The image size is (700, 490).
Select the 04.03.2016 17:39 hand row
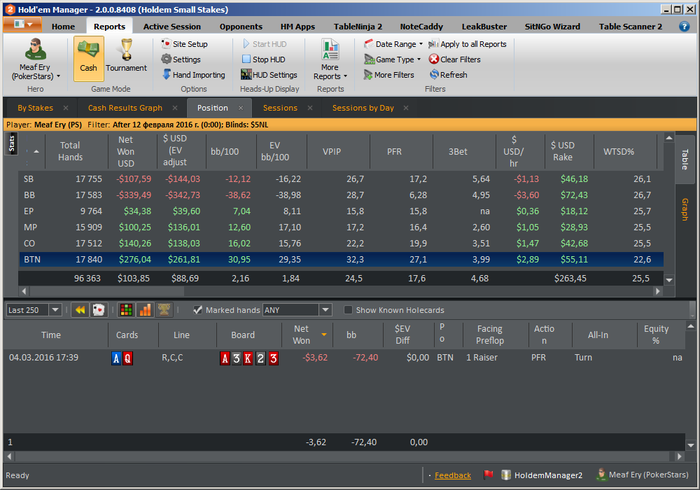click(344, 357)
